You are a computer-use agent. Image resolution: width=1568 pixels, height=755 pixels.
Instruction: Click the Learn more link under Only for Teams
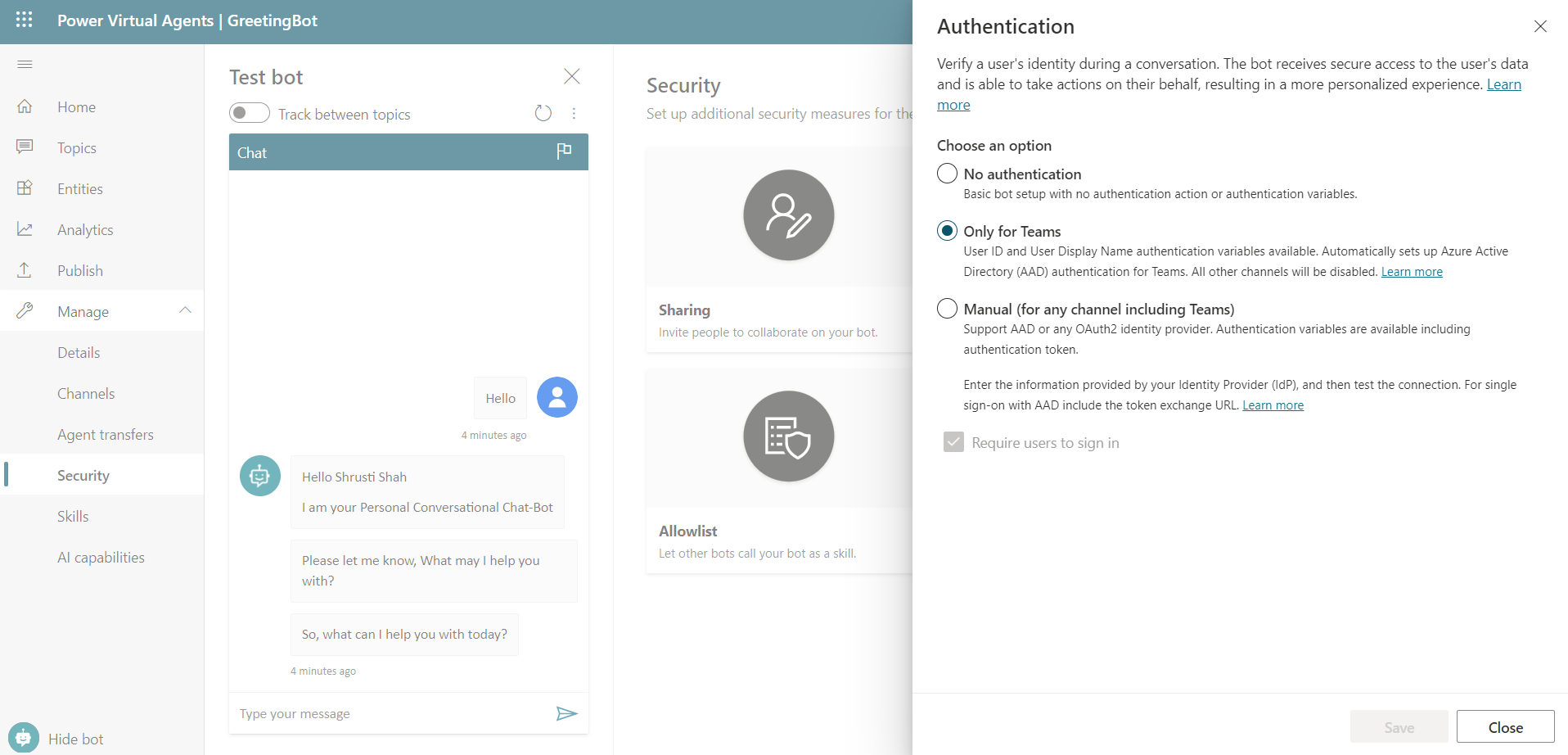coord(1411,271)
